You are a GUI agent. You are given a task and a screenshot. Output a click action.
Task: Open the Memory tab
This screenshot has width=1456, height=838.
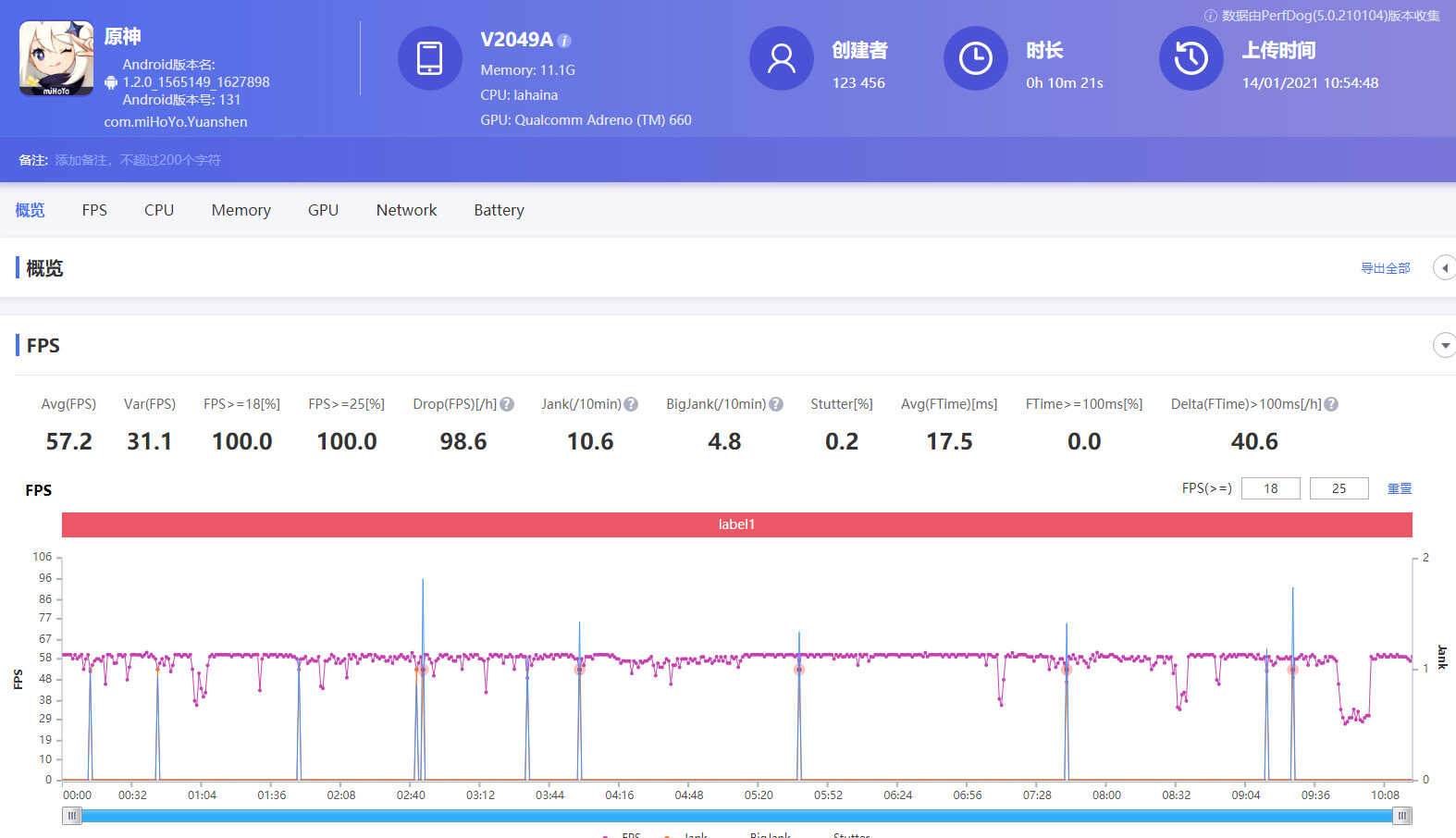(x=241, y=210)
